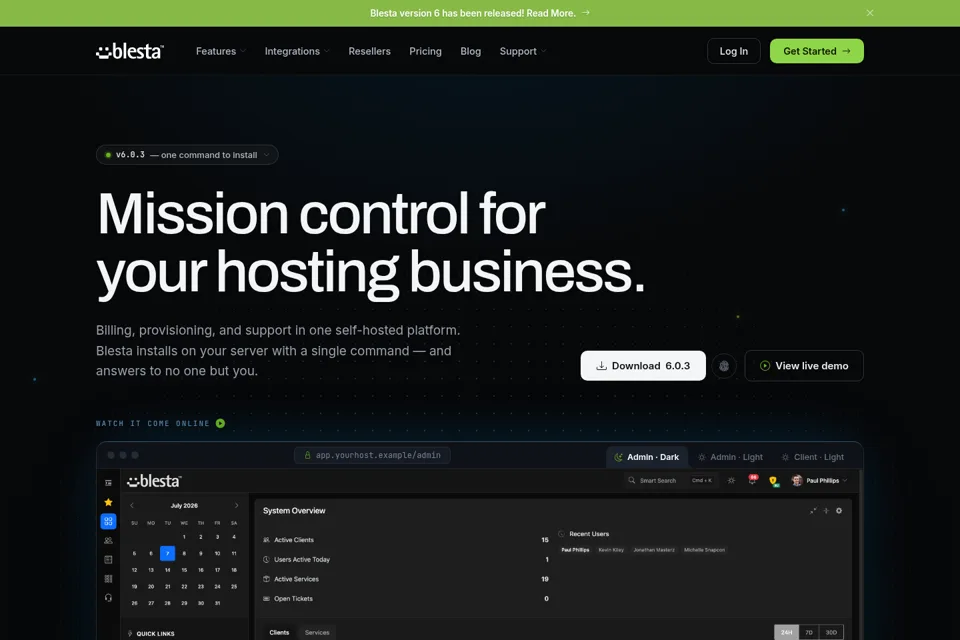Click the Blesta logo inside the demo dashboard

[154, 481]
